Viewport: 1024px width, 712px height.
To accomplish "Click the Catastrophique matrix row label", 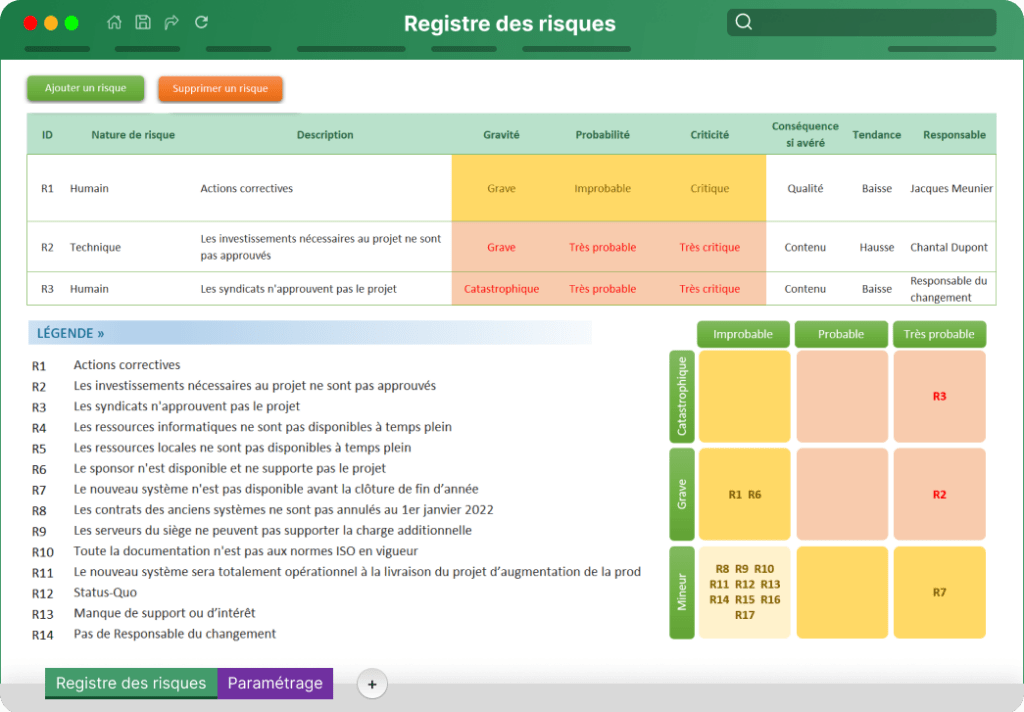I will point(682,396).
